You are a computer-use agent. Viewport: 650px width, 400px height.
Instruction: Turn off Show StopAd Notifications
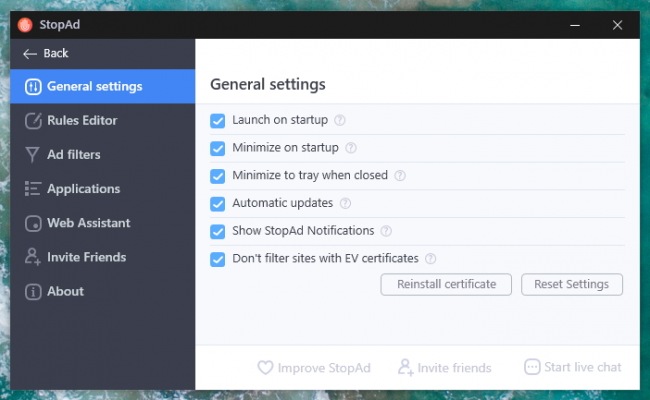[x=218, y=231]
